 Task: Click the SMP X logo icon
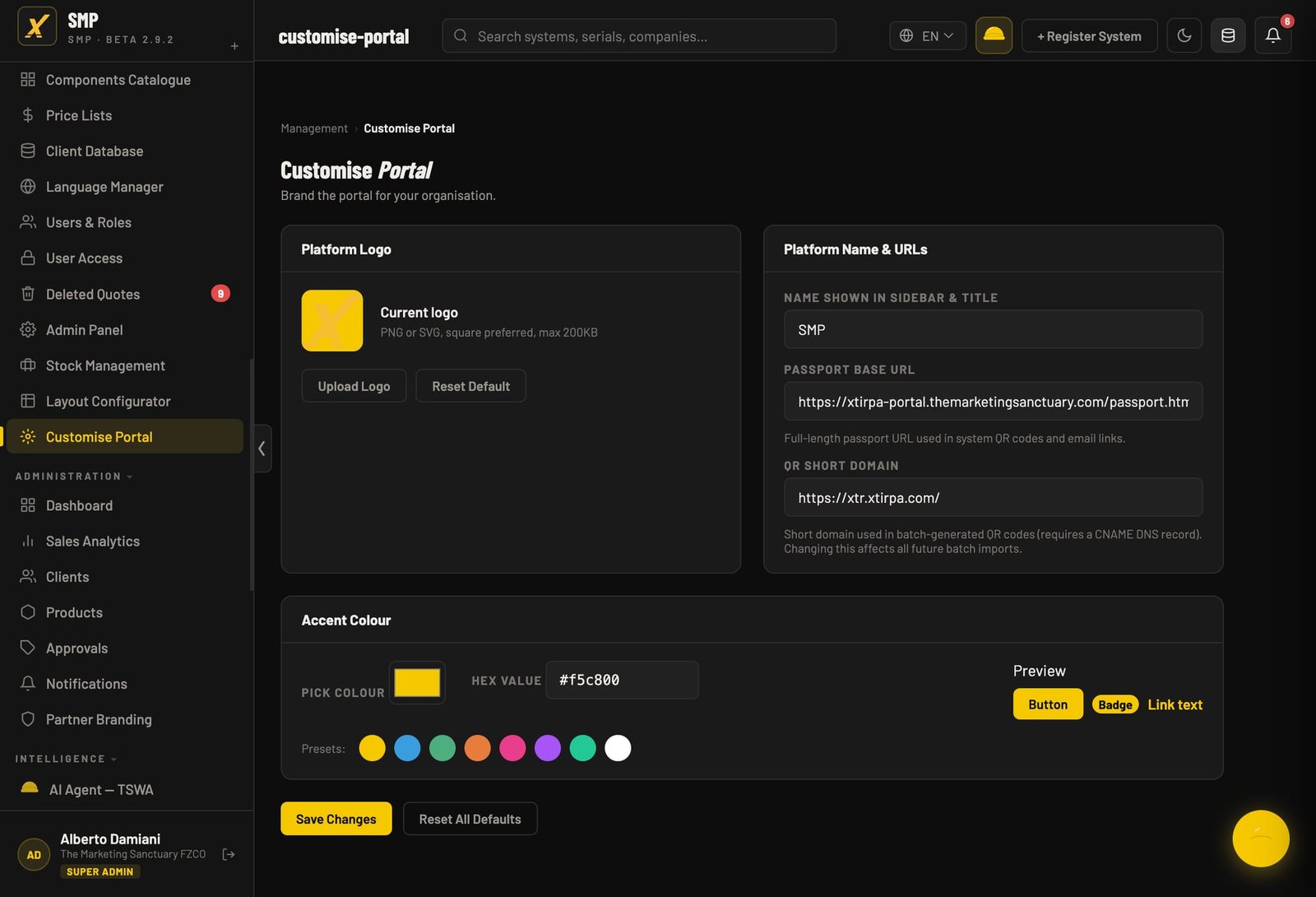click(37, 26)
